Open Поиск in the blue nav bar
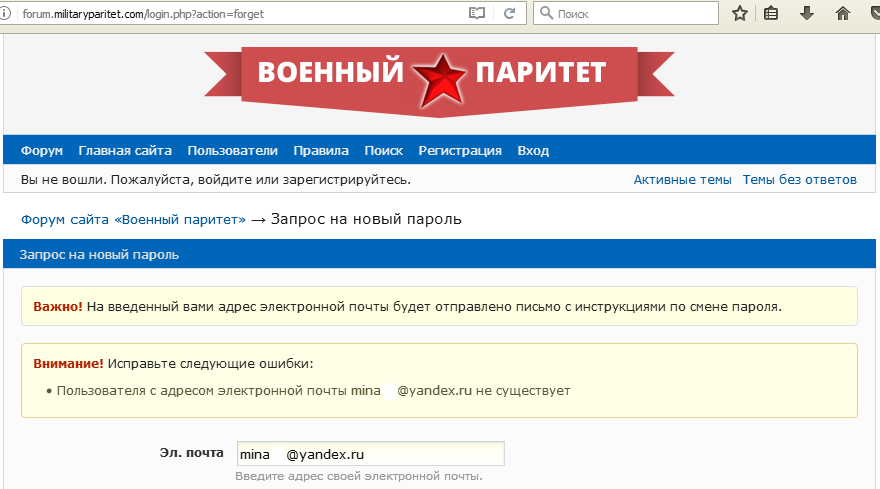880x489 pixels. tap(383, 150)
